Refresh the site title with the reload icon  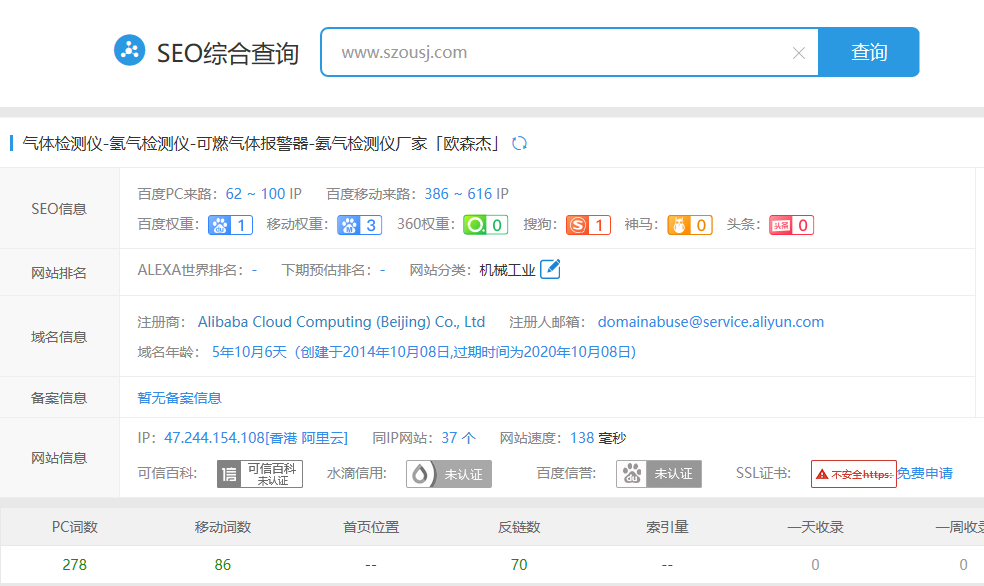(x=519, y=144)
